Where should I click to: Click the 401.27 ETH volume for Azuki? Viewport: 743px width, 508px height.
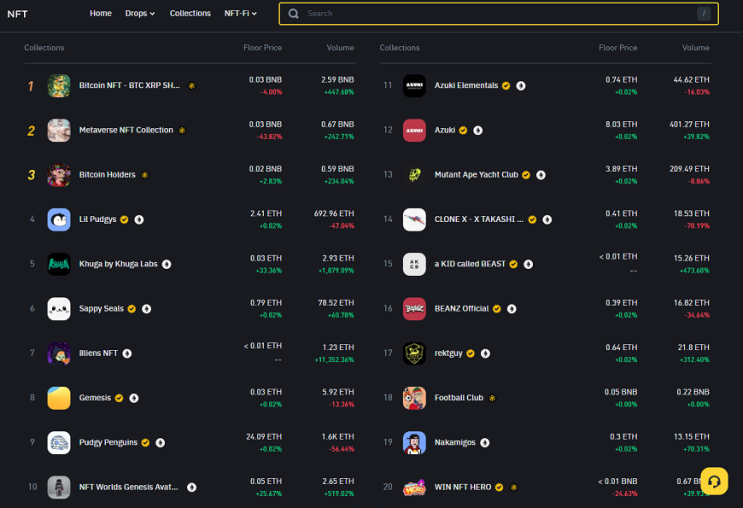pos(689,125)
